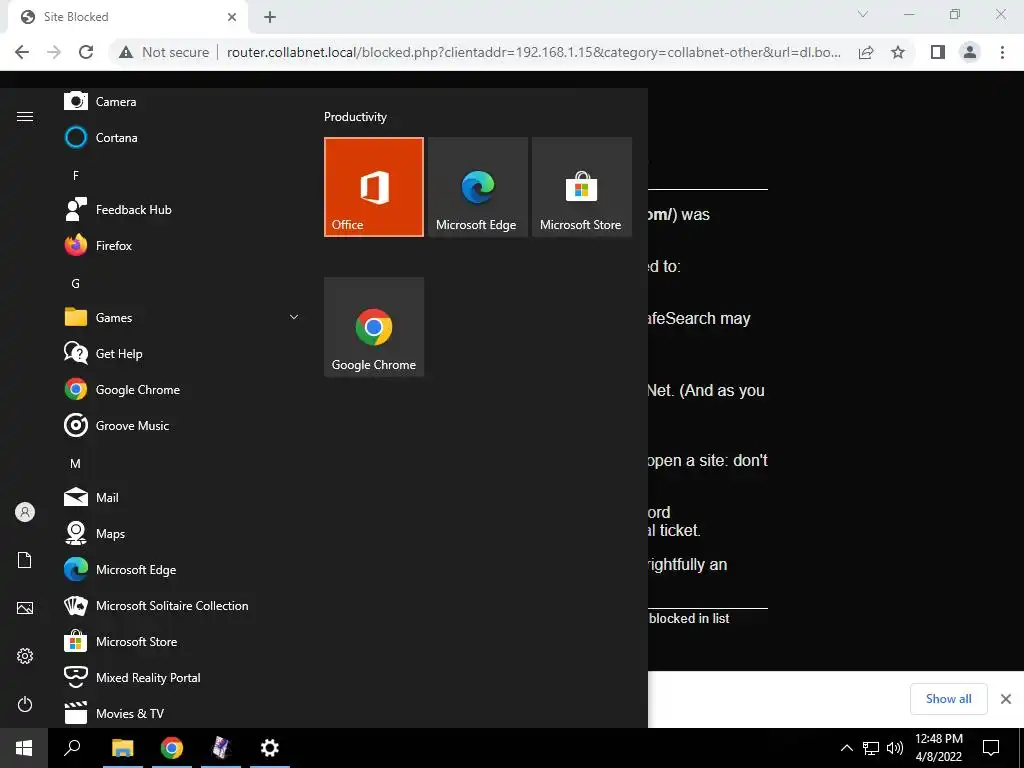The width and height of the screenshot is (1024, 768).
Task: Click the address bar URL
Action: 534,52
